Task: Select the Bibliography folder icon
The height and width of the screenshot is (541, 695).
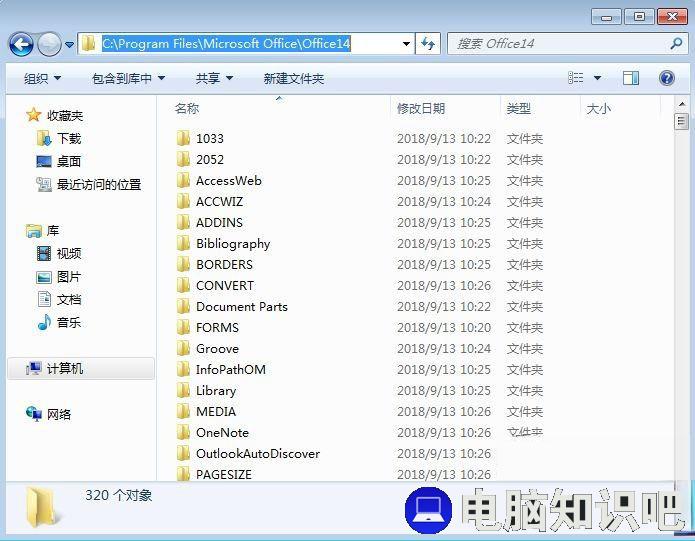Action: click(183, 243)
